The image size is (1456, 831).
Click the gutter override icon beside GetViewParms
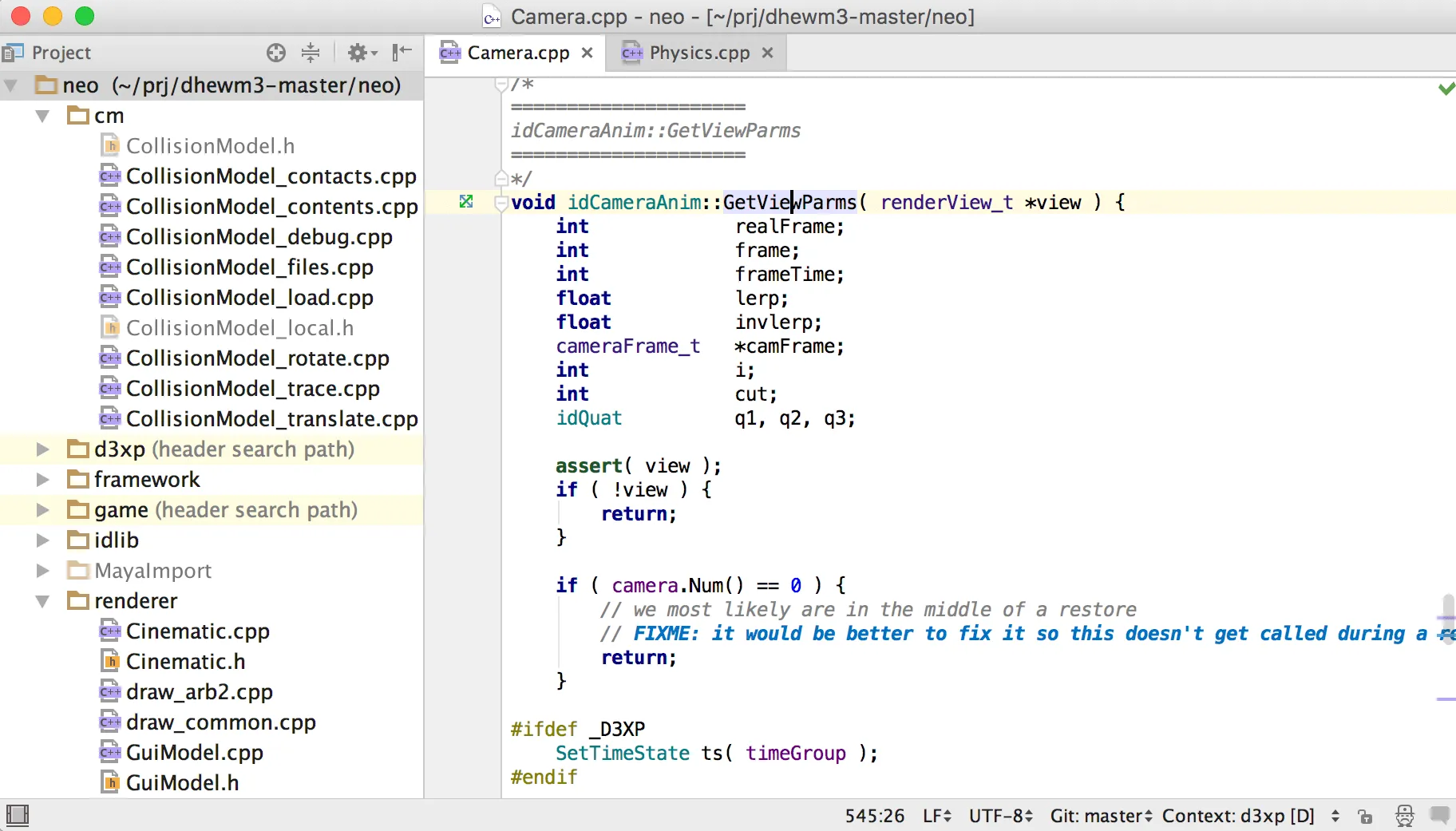pyautogui.click(x=466, y=202)
